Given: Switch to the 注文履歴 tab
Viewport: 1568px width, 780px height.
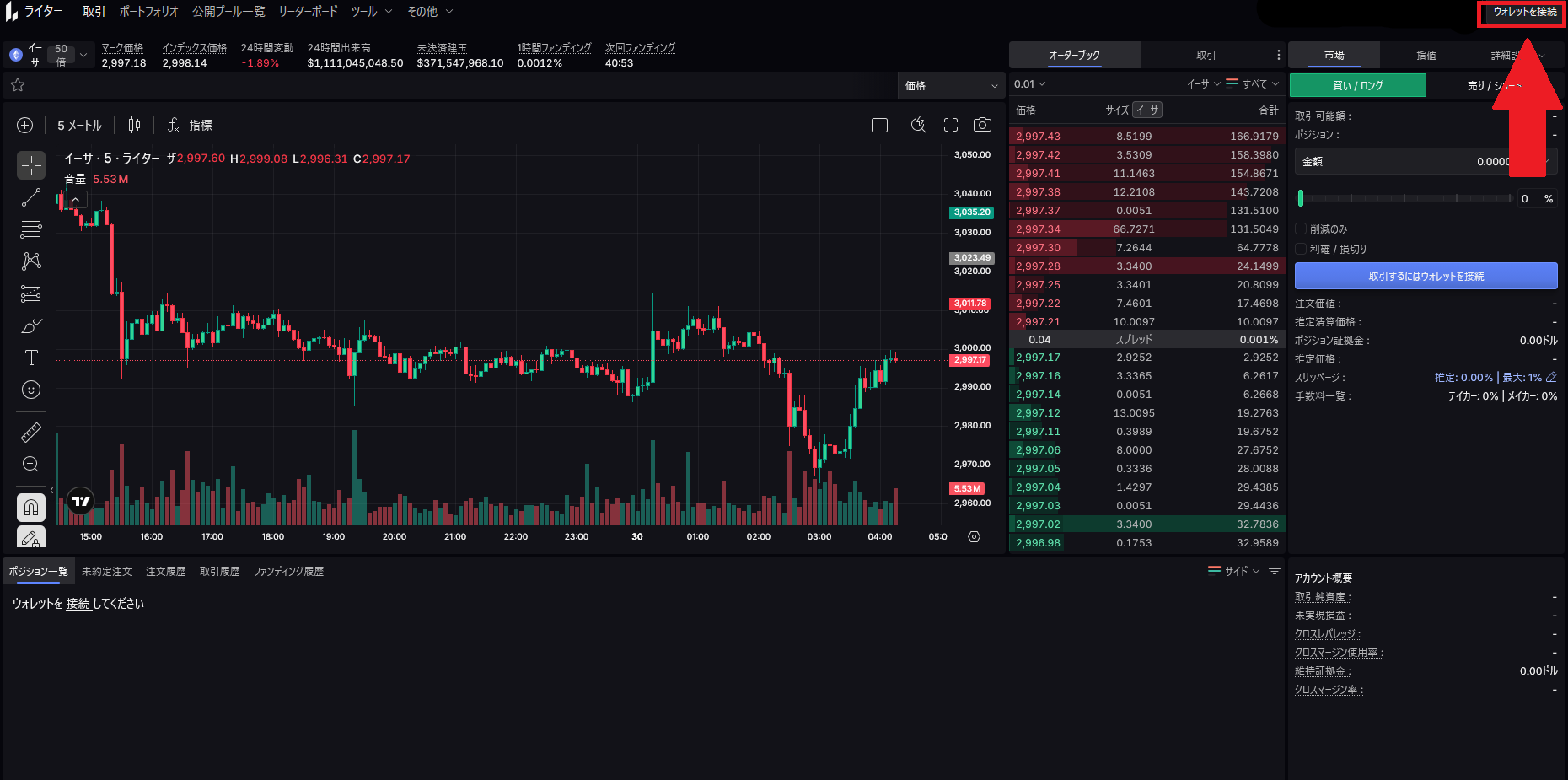Looking at the screenshot, I should (x=165, y=571).
